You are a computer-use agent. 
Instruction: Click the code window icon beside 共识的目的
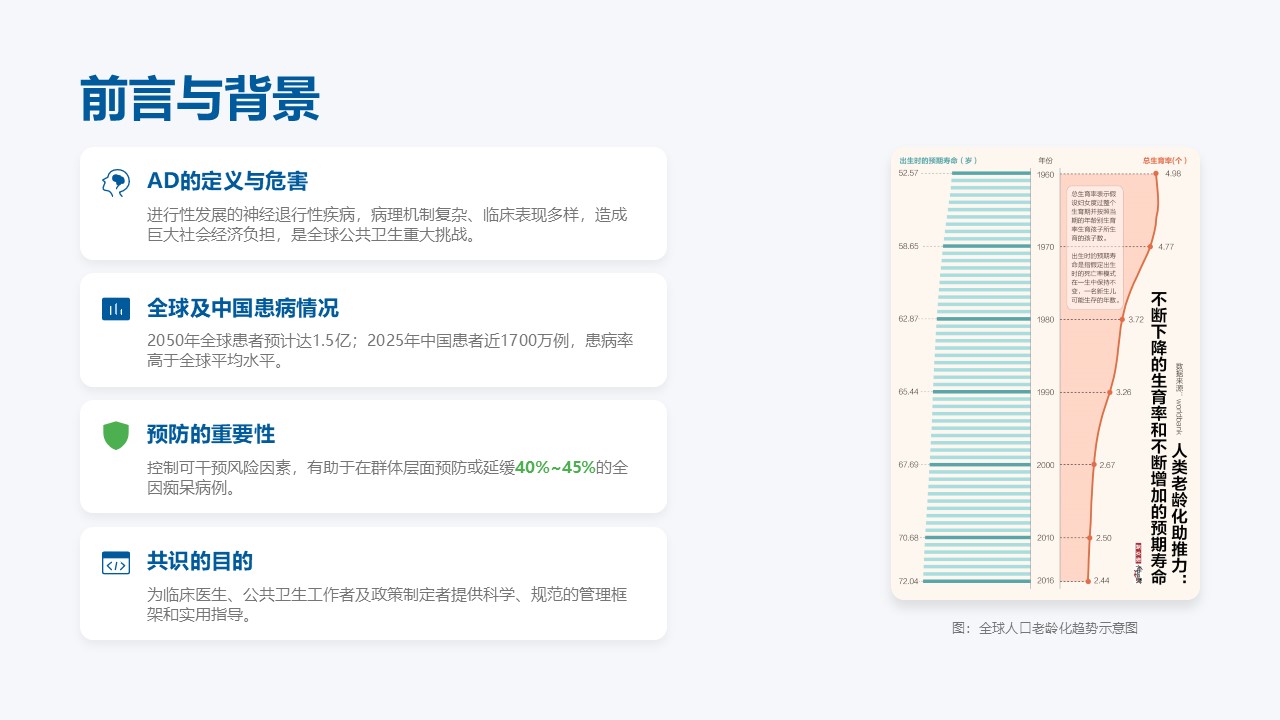click(116, 562)
